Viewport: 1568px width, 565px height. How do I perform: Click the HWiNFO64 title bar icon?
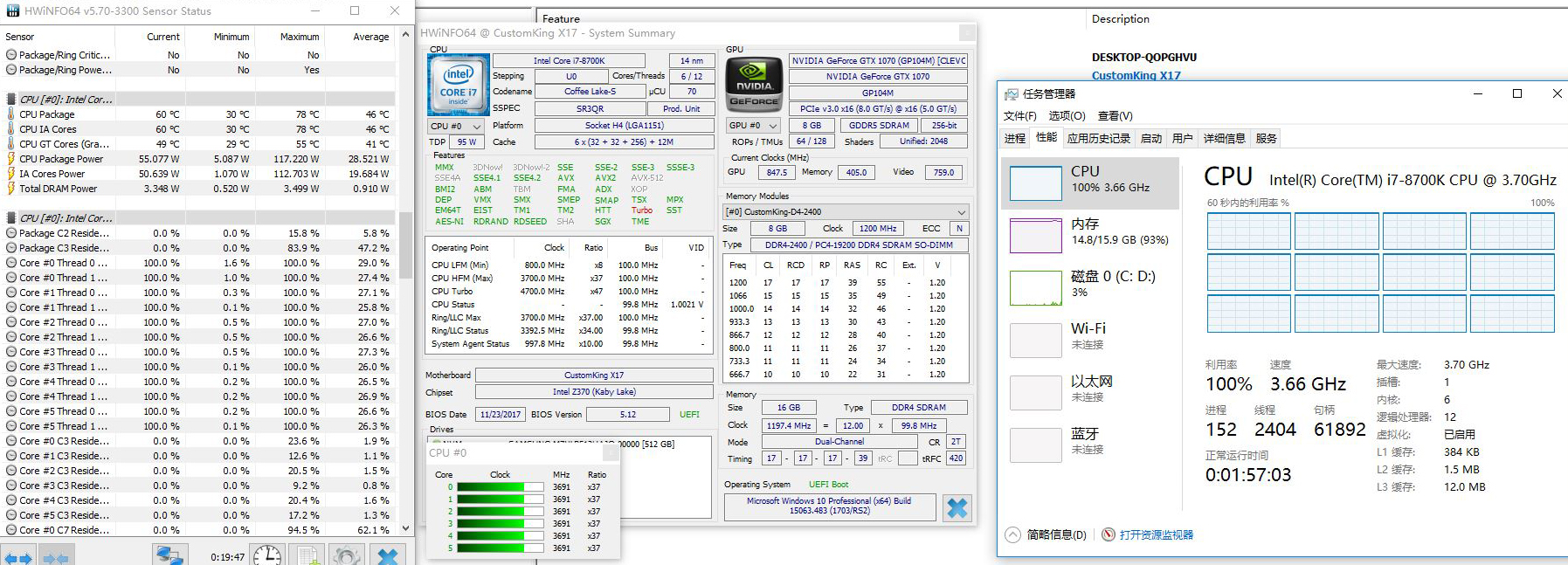11,11
